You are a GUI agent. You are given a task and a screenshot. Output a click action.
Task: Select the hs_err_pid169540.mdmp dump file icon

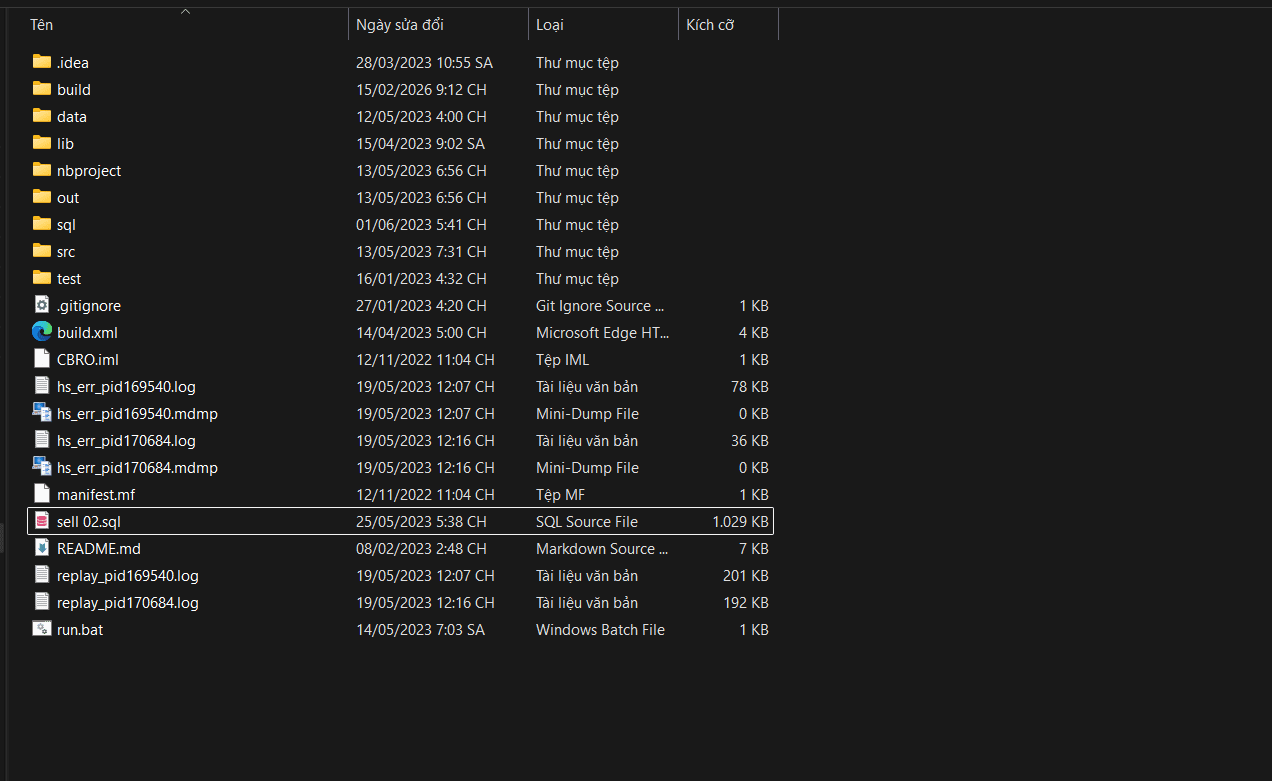(x=41, y=413)
